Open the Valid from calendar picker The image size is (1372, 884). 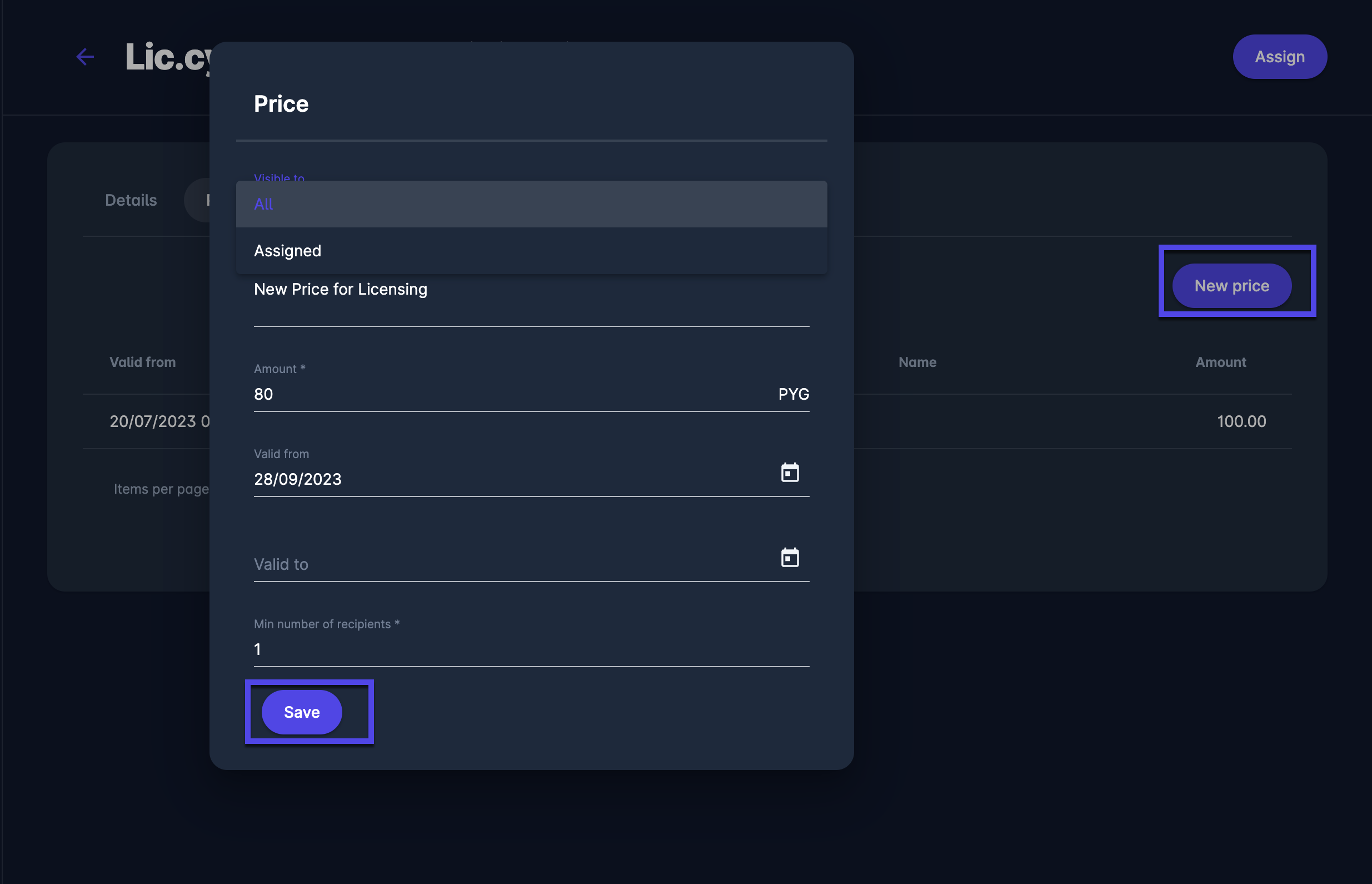pyautogui.click(x=790, y=473)
